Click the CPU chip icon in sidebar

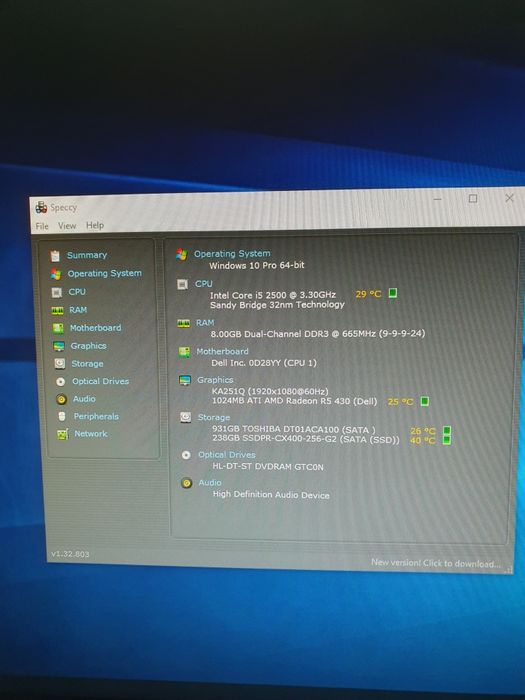[57, 292]
